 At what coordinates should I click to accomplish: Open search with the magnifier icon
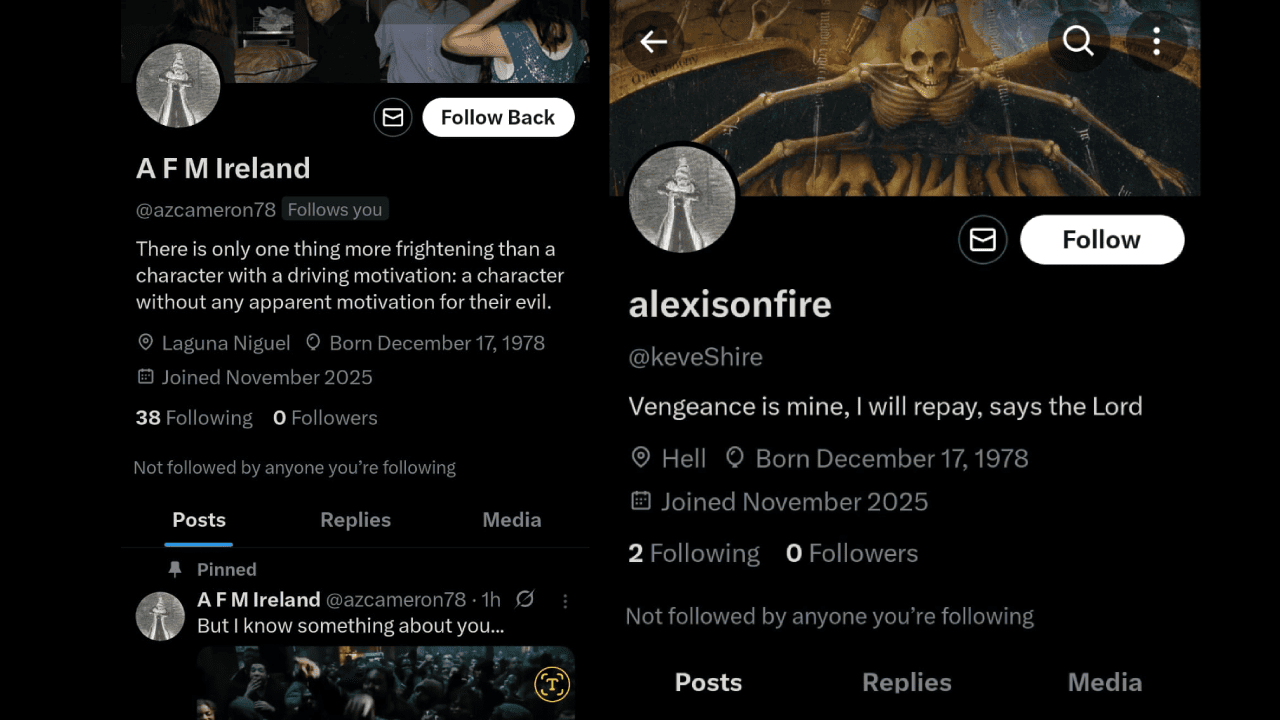(x=1078, y=41)
